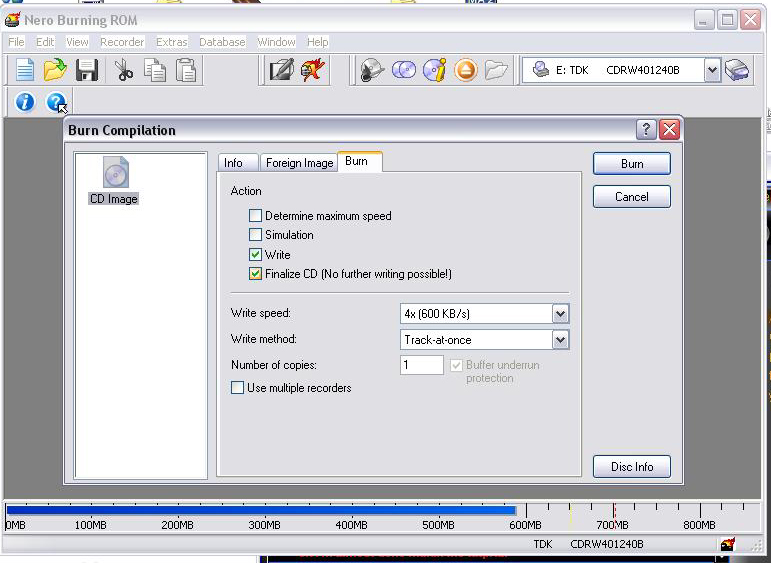Open a compilation with the folder icon
The width and height of the screenshot is (771, 563).
[x=55, y=70]
